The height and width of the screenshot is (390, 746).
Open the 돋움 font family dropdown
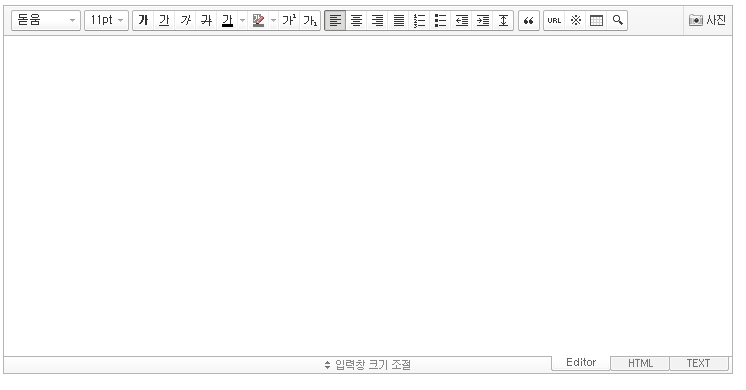click(46, 20)
